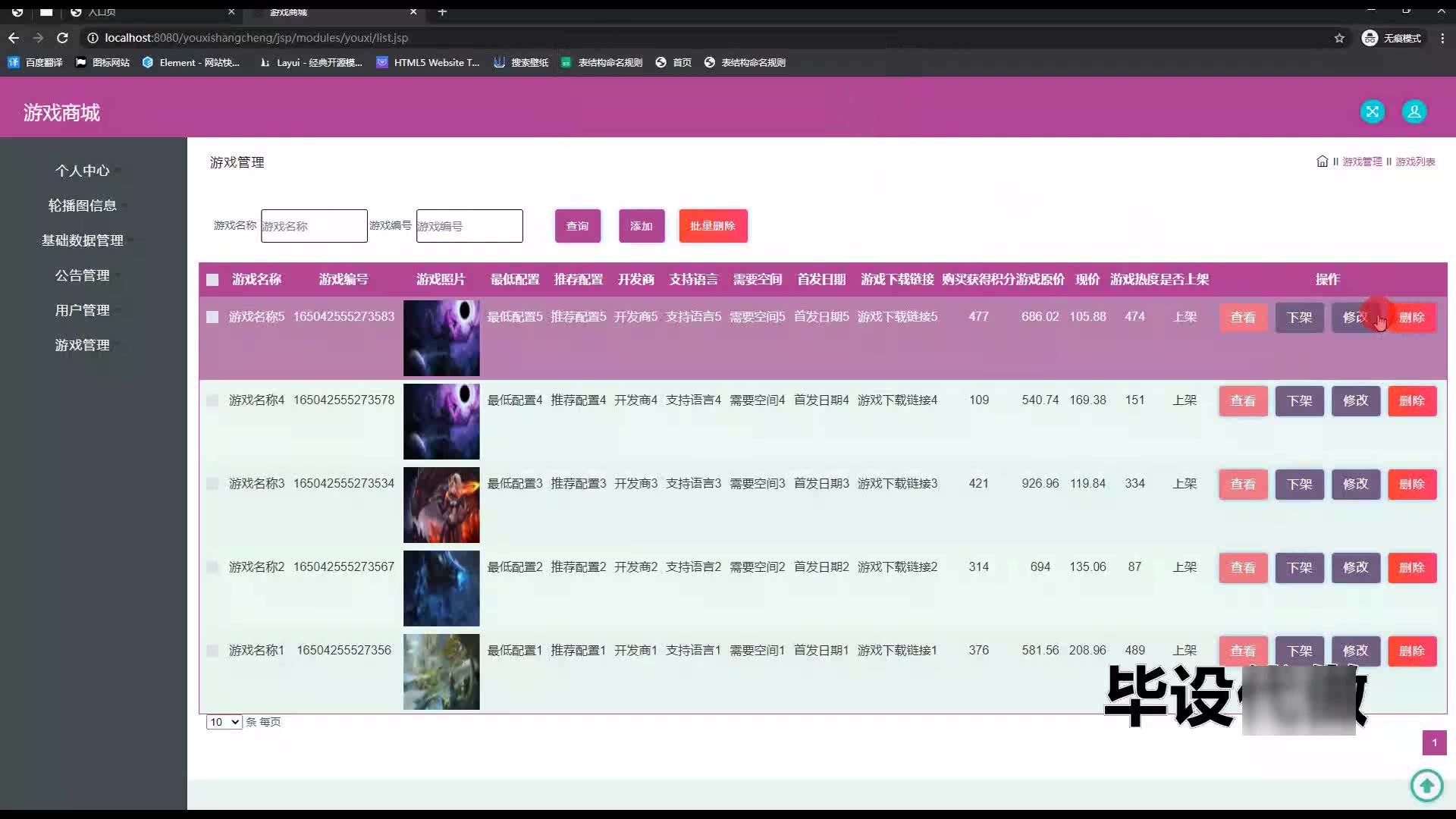Click 删除 for 游戏名称1

1411,651
